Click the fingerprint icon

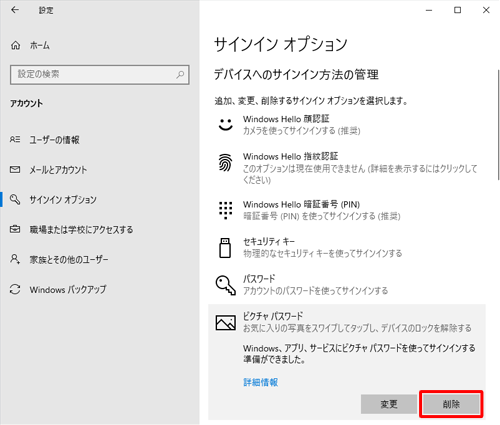[x=226, y=163]
